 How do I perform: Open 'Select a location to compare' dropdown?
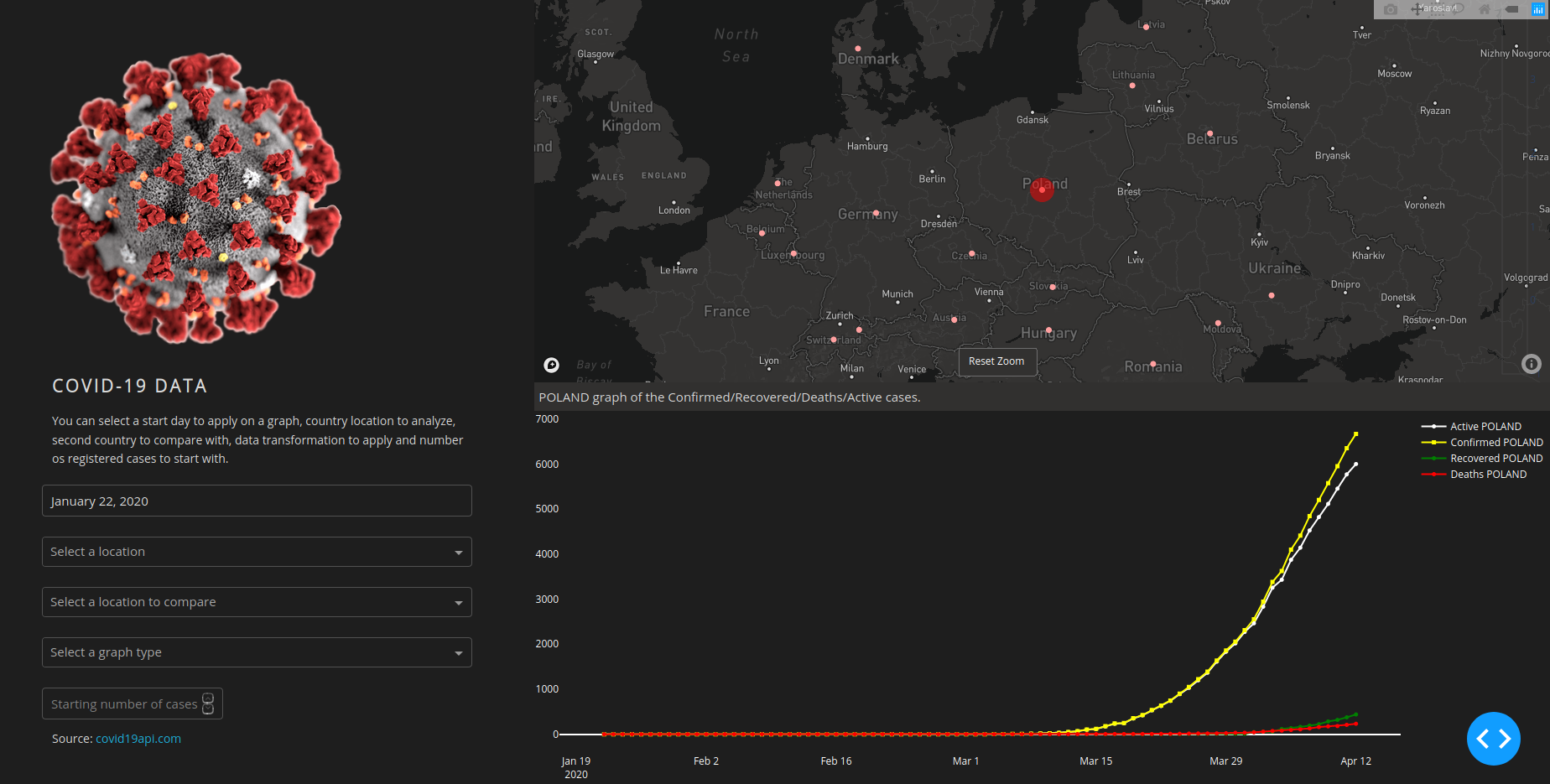[x=257, y=602]
